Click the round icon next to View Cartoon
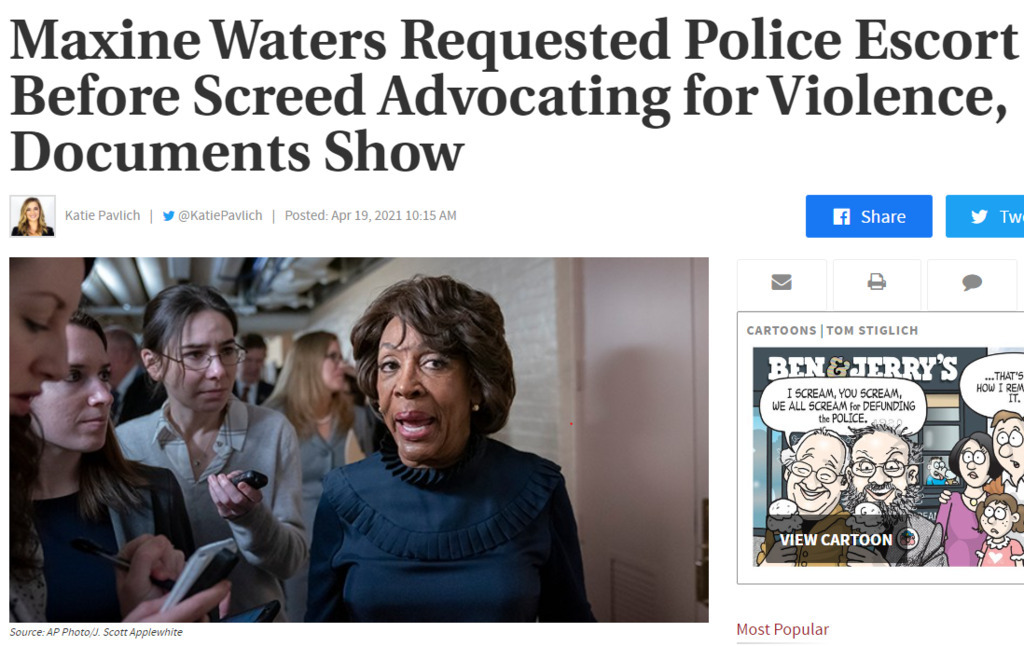The height and width of the screenshot is (646, 1024). pos(908,539)
